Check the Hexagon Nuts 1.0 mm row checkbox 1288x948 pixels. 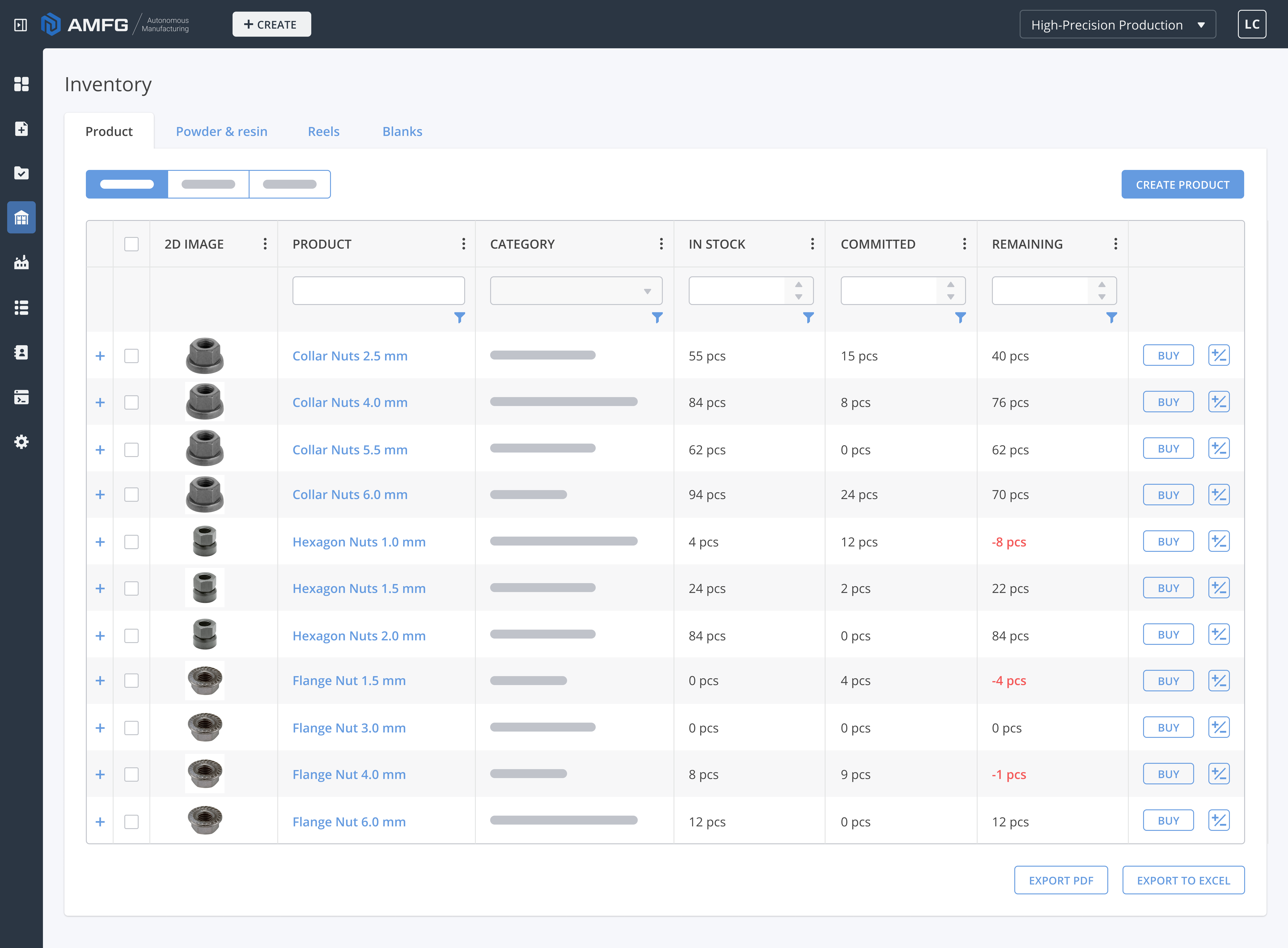point(131,542)
